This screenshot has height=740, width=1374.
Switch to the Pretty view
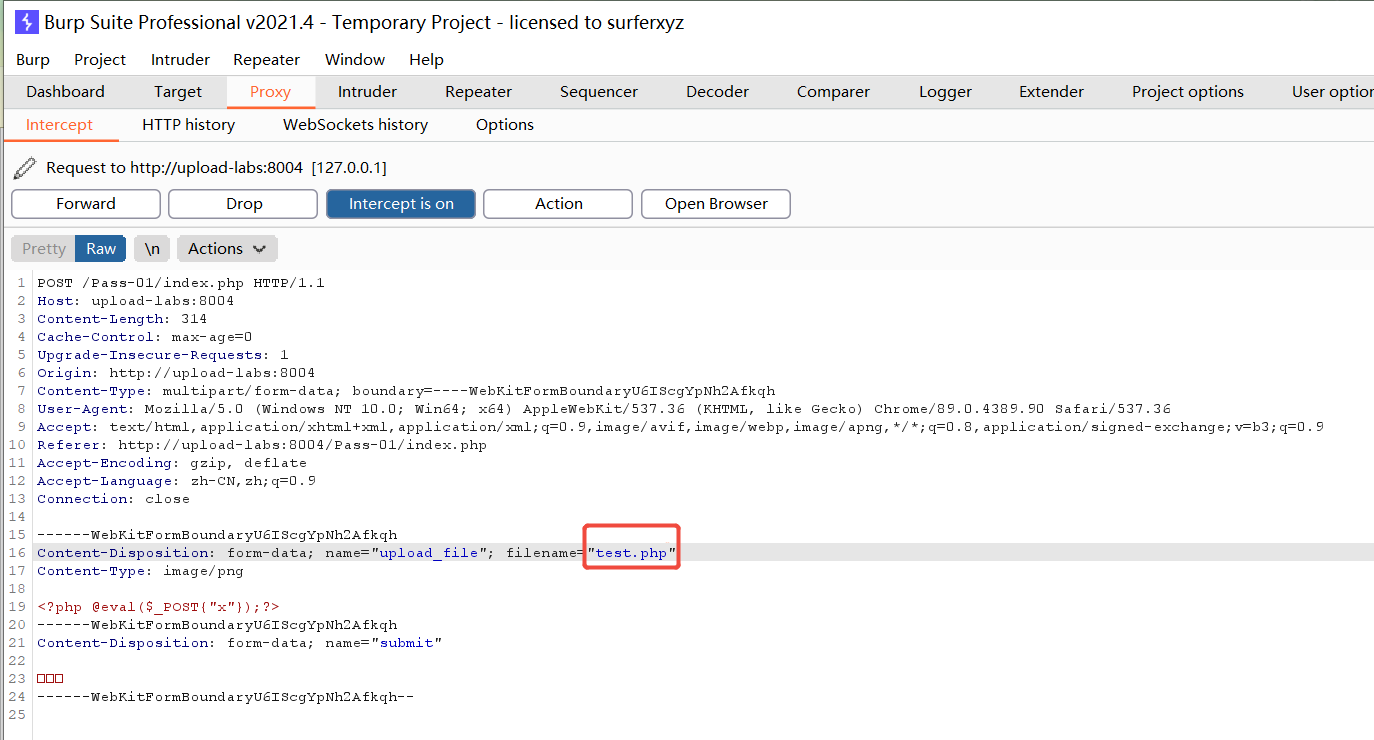[44, 249]
